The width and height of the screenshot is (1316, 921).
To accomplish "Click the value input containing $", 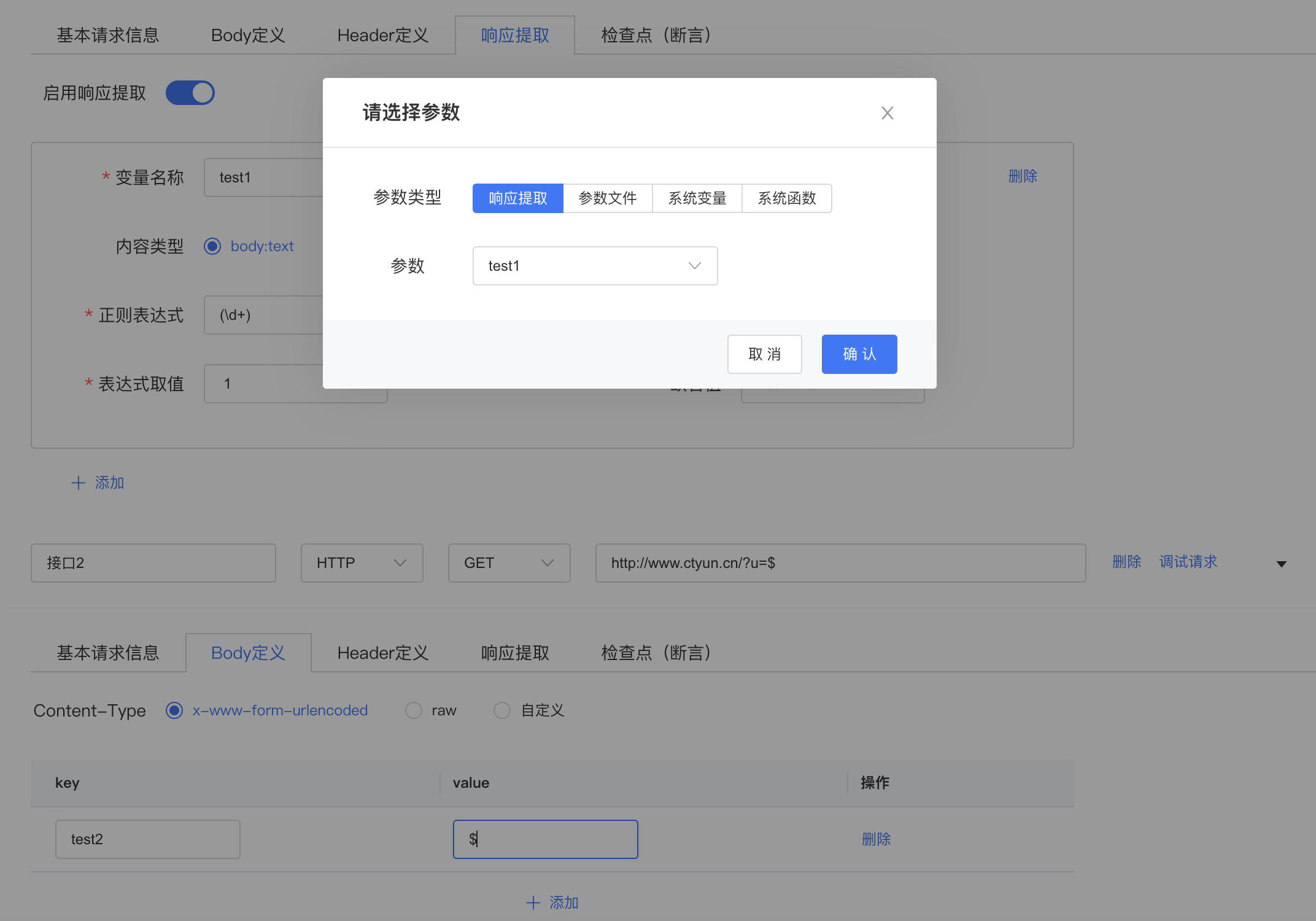I will coord(545,839).
